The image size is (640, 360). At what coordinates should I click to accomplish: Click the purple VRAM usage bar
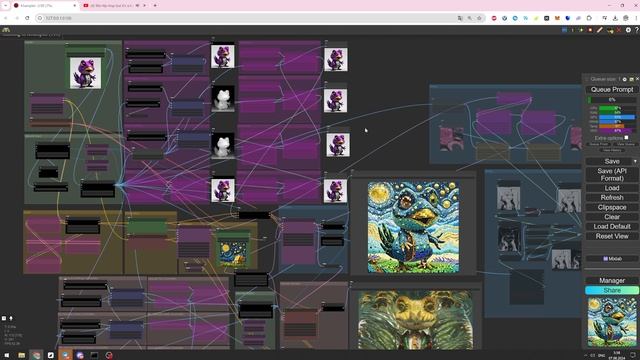(x=617, y=131)
